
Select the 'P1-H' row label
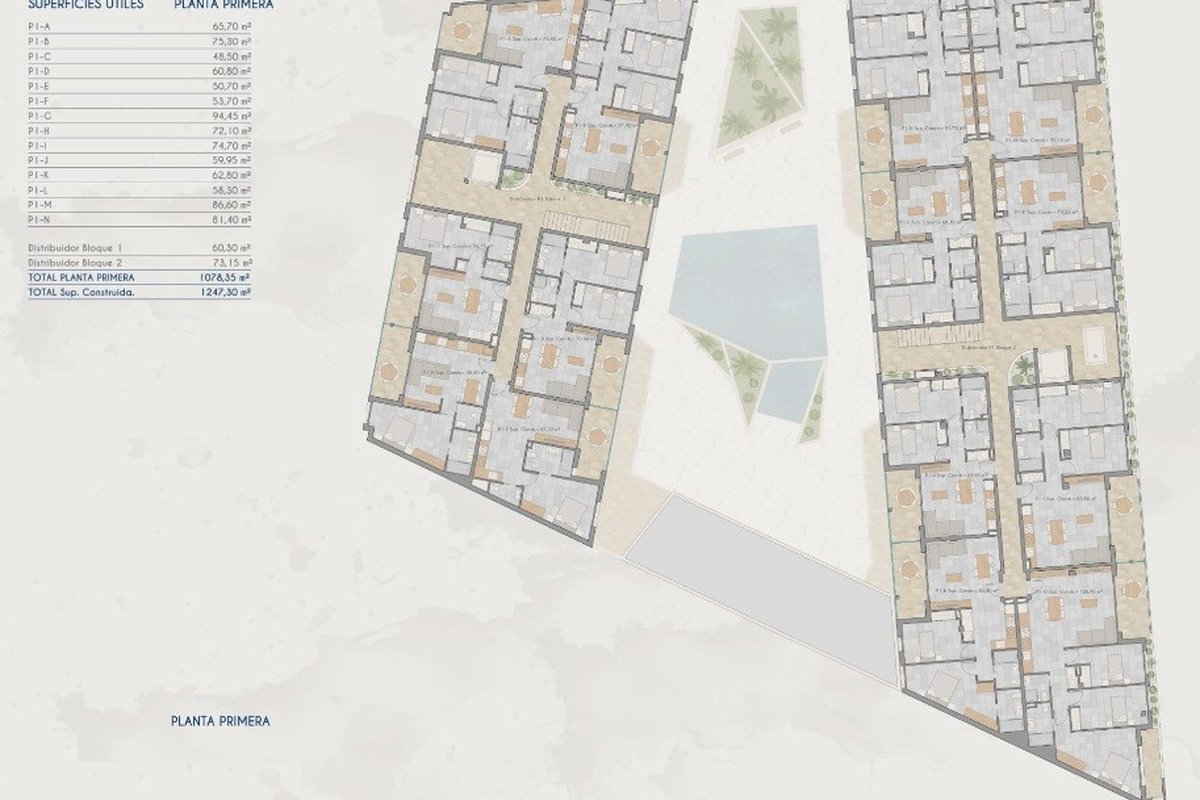(x=40, y=132)
